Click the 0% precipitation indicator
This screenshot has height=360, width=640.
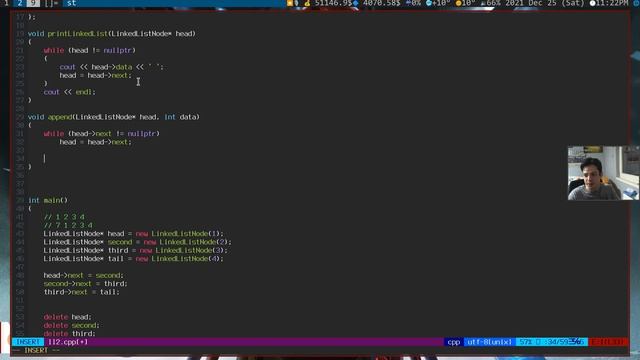[x=413, y=3]
